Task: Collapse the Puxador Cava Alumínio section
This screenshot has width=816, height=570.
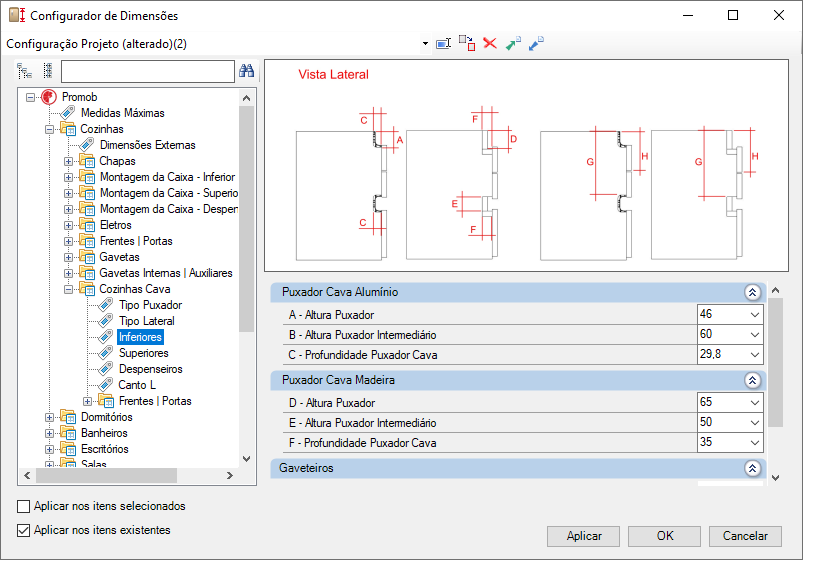Action: (752, 293)
